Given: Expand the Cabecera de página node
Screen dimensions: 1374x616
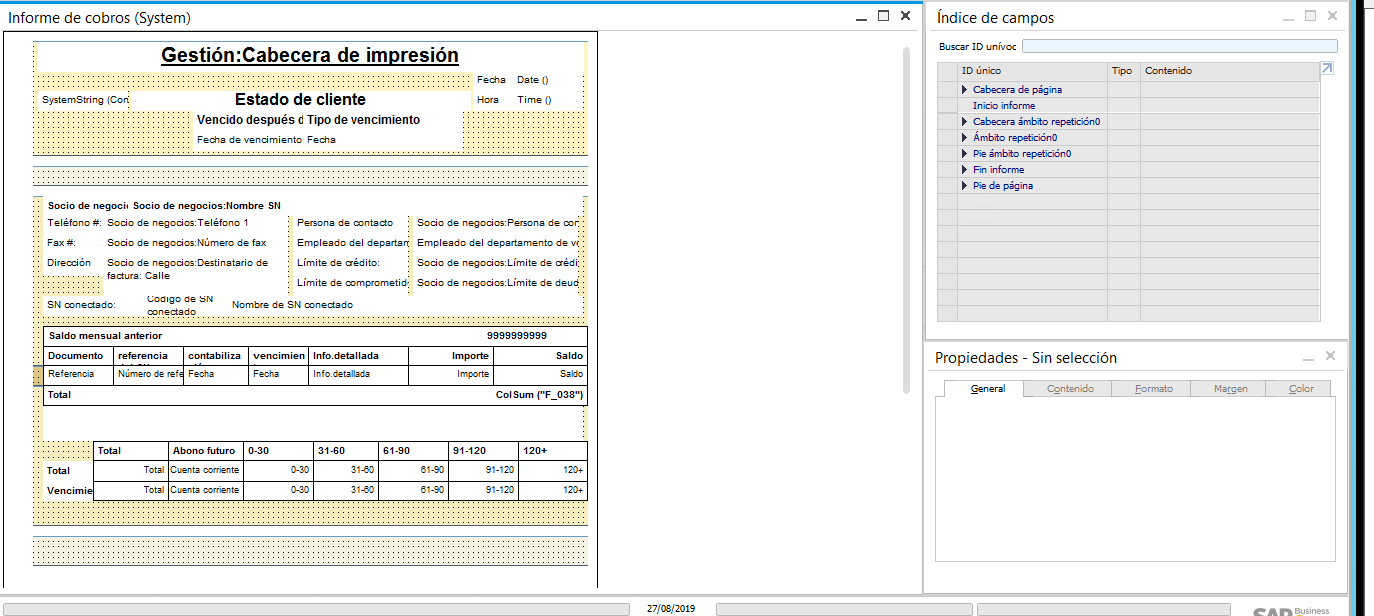Looking at the screenshot, I should pos(965,90).
